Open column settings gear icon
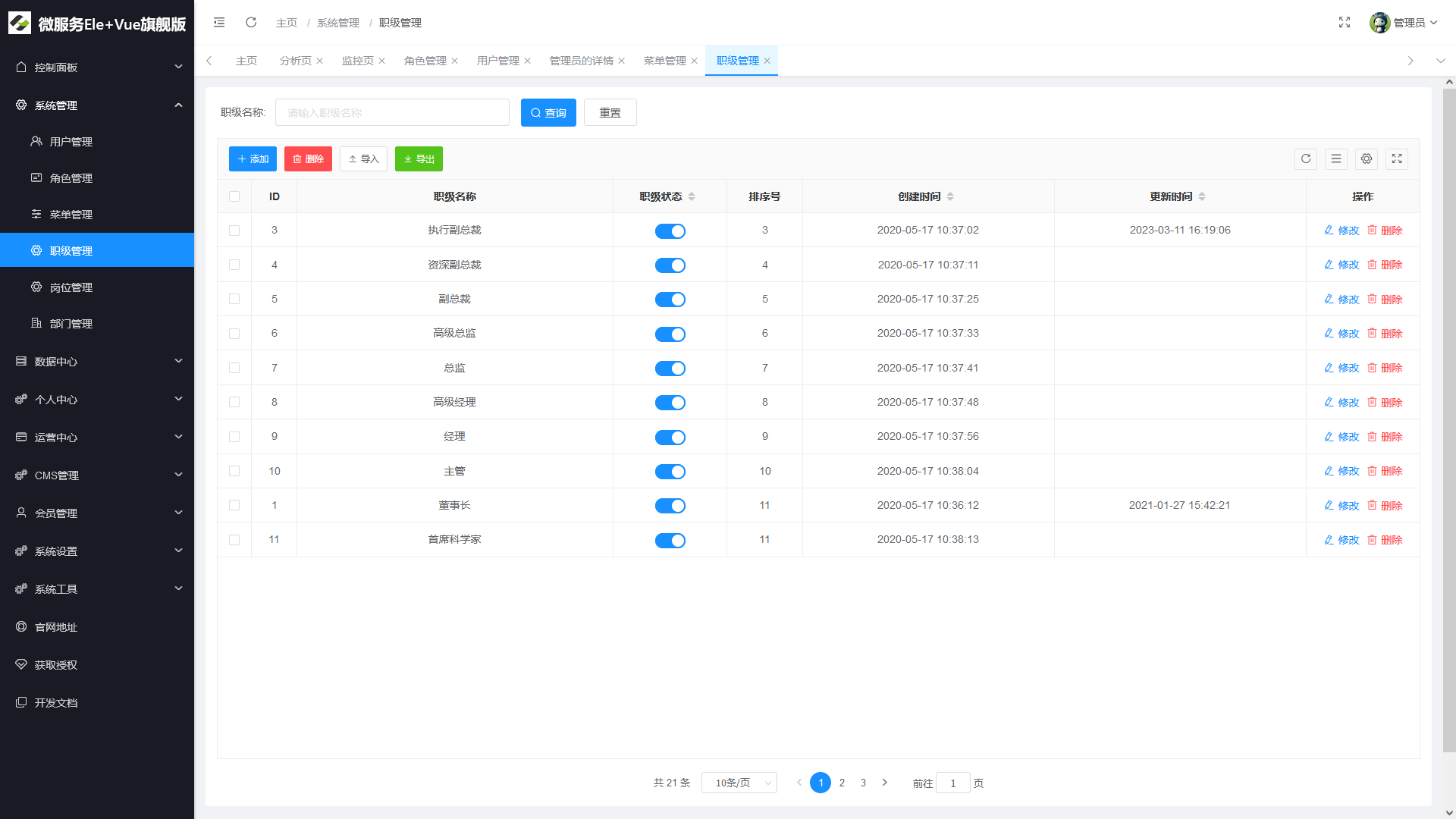This screenshot has width=1456, height=819. [1367, 158]
